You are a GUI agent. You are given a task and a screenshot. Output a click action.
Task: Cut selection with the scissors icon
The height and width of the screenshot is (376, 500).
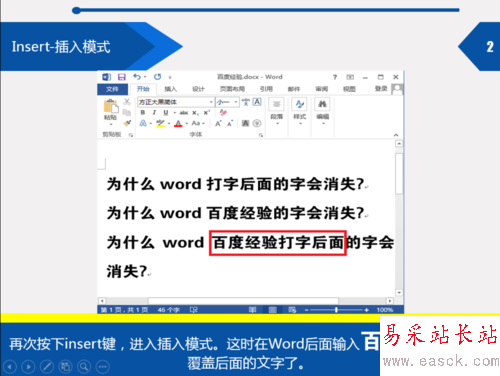127,102
